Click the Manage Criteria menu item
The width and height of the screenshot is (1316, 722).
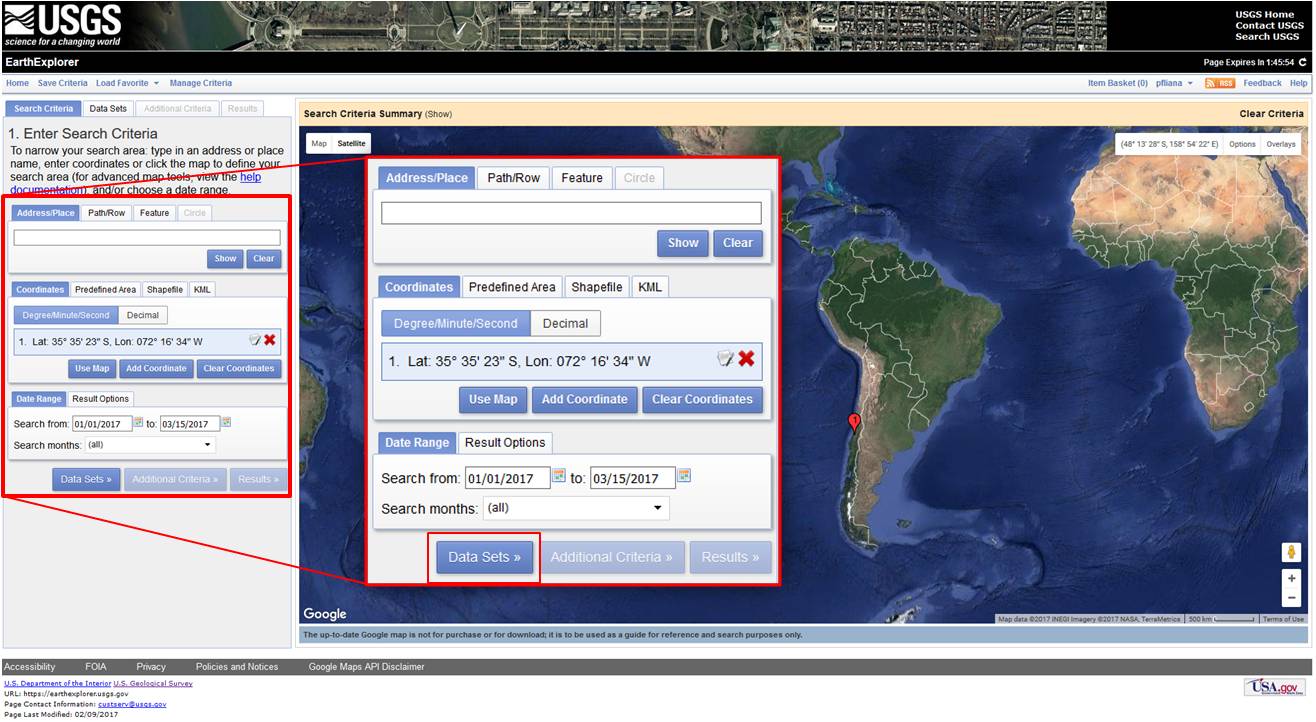(x=200, y=83)
